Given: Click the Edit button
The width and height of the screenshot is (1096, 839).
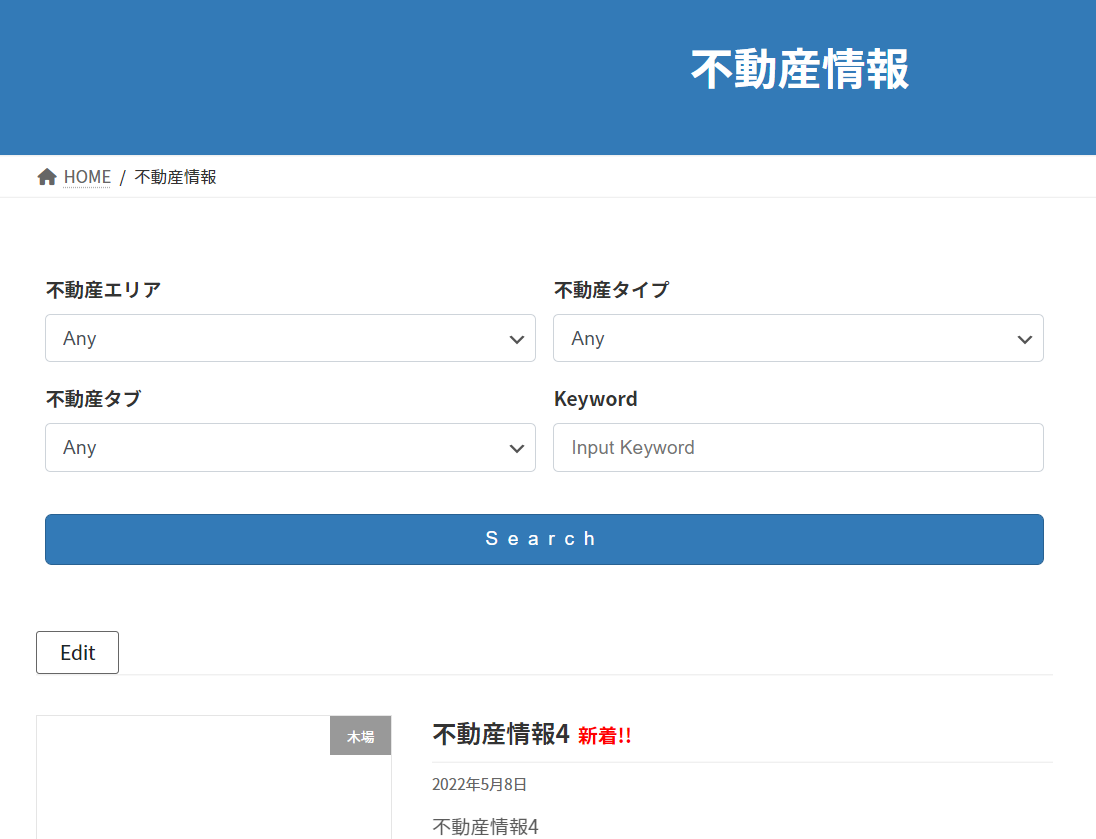Looking at the screenshot, I should pos(77,652).
